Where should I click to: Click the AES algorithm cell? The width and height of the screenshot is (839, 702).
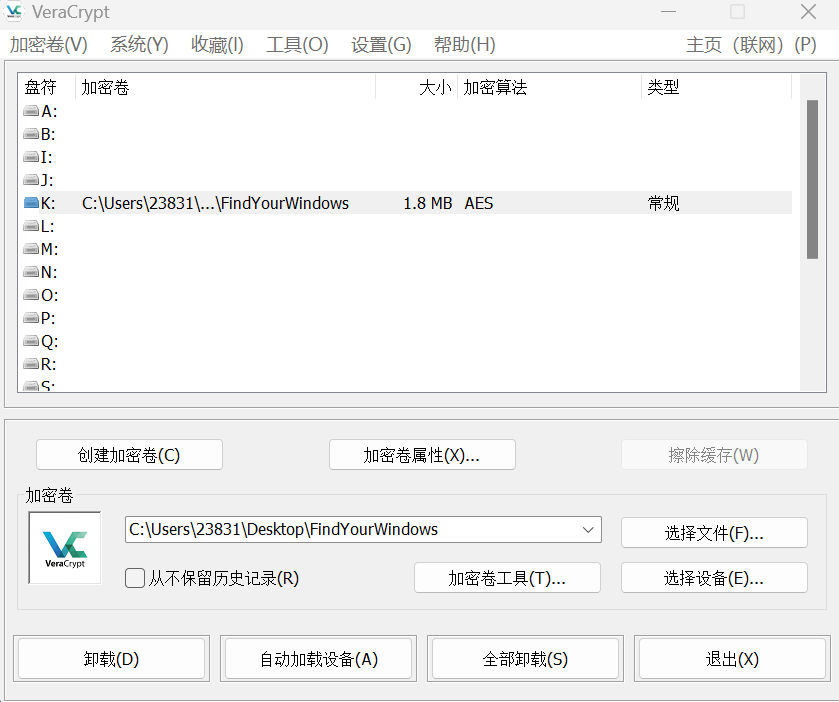[x=479, y=203]
